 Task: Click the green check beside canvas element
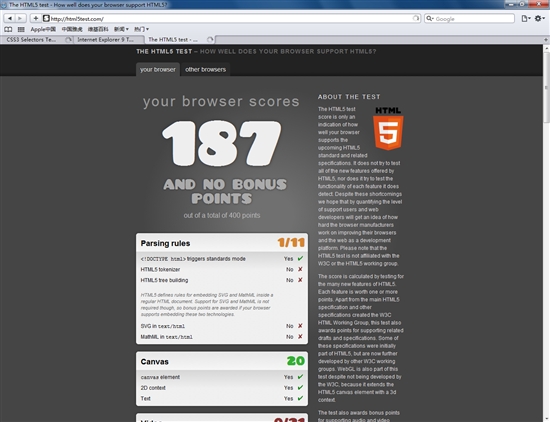300,377
